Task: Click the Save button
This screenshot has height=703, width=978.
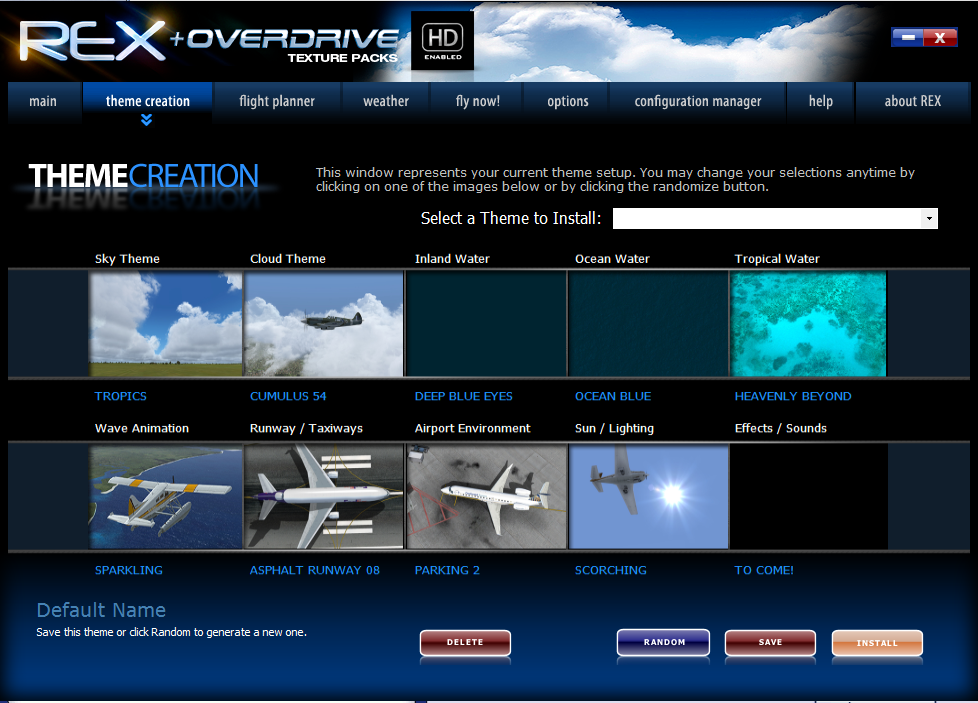Action: pos(770,643)
